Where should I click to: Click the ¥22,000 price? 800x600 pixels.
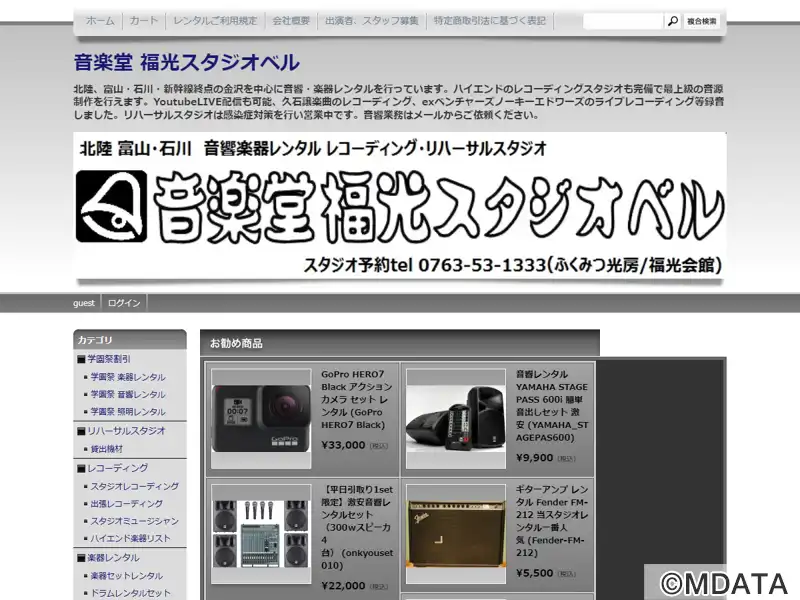[x=343, y=586]
